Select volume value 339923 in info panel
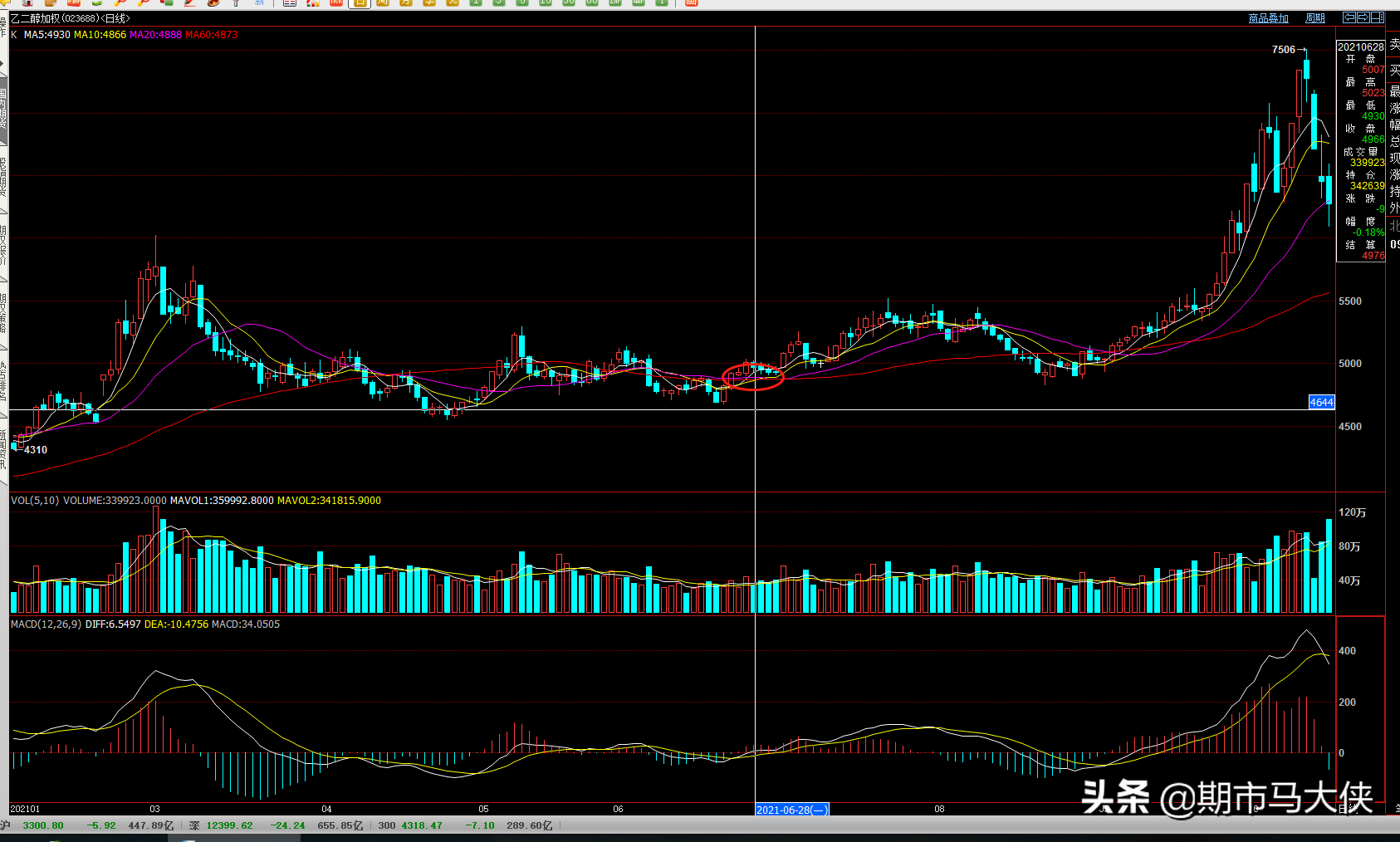The width and height of the screenshot is (1400, 842). pyautogui.click(x=1368, y=163)
